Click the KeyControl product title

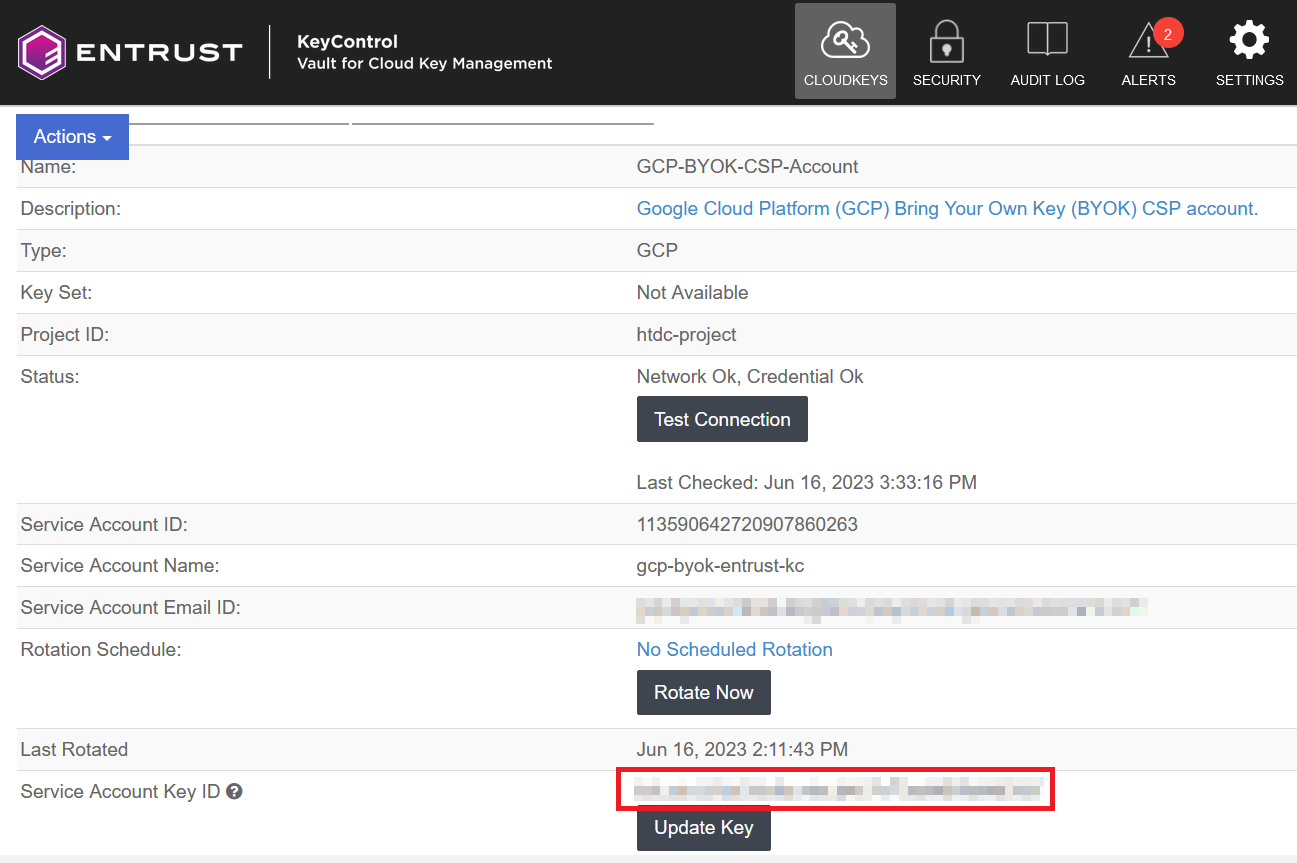pyautogui.click(x=347, y=41)
